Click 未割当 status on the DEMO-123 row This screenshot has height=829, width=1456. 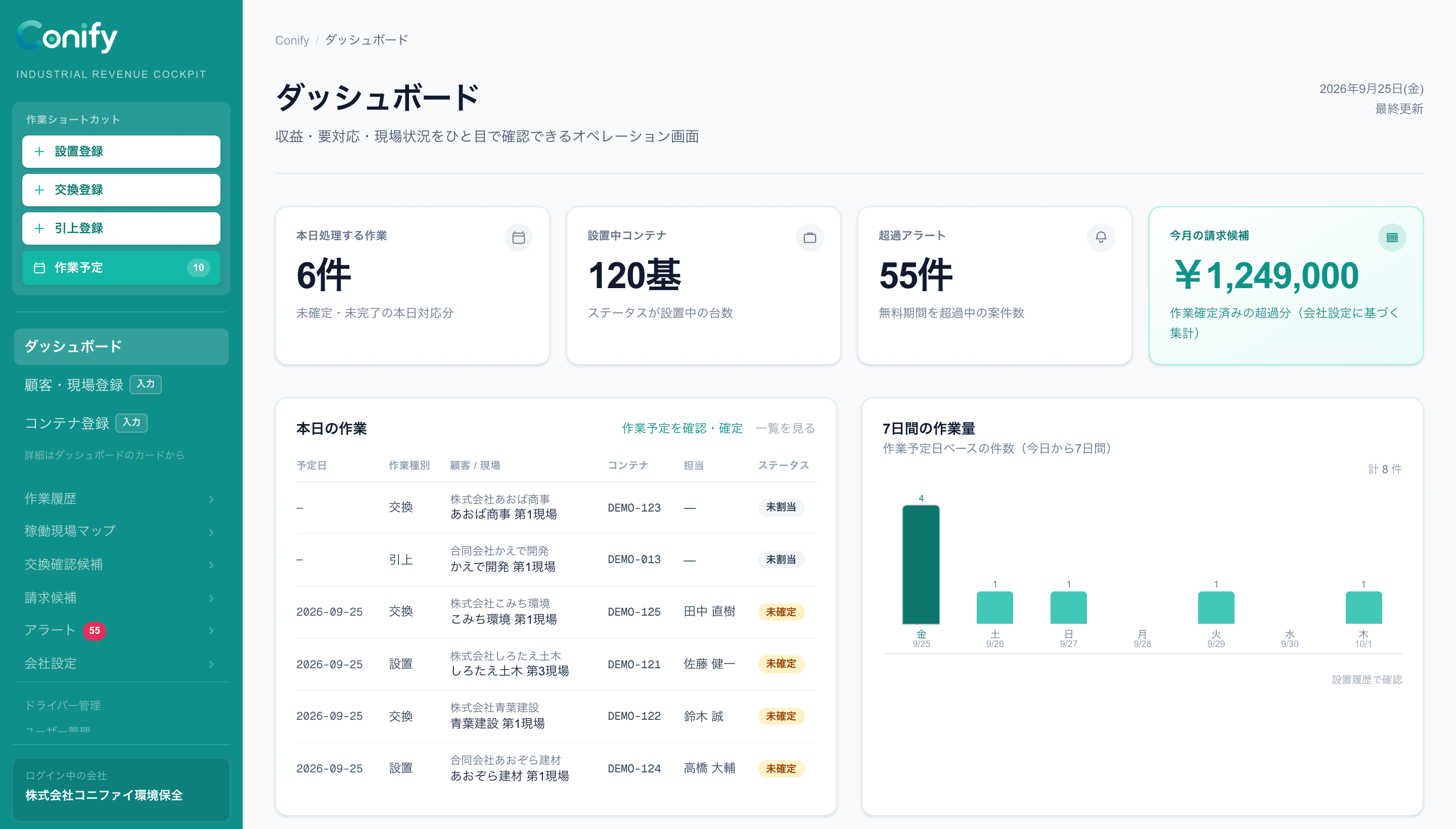tap(781, 506)
